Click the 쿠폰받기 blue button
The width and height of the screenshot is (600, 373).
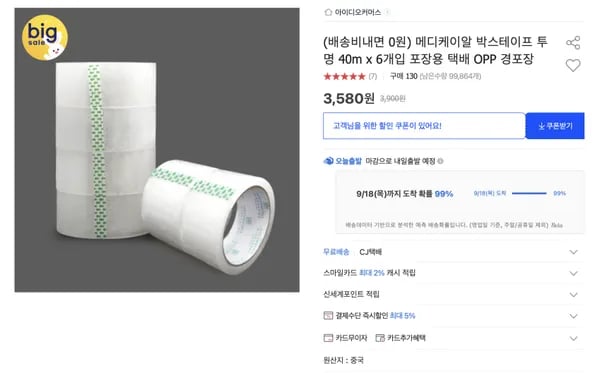point(555,126)
